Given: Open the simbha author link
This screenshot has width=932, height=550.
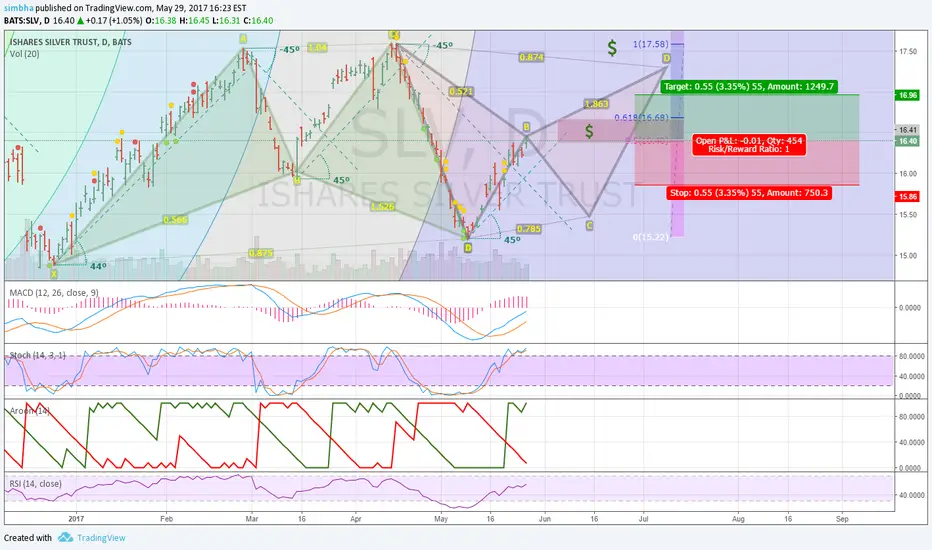Looking at the screenshot, I should pyautogui.click(x=18, y=8).
